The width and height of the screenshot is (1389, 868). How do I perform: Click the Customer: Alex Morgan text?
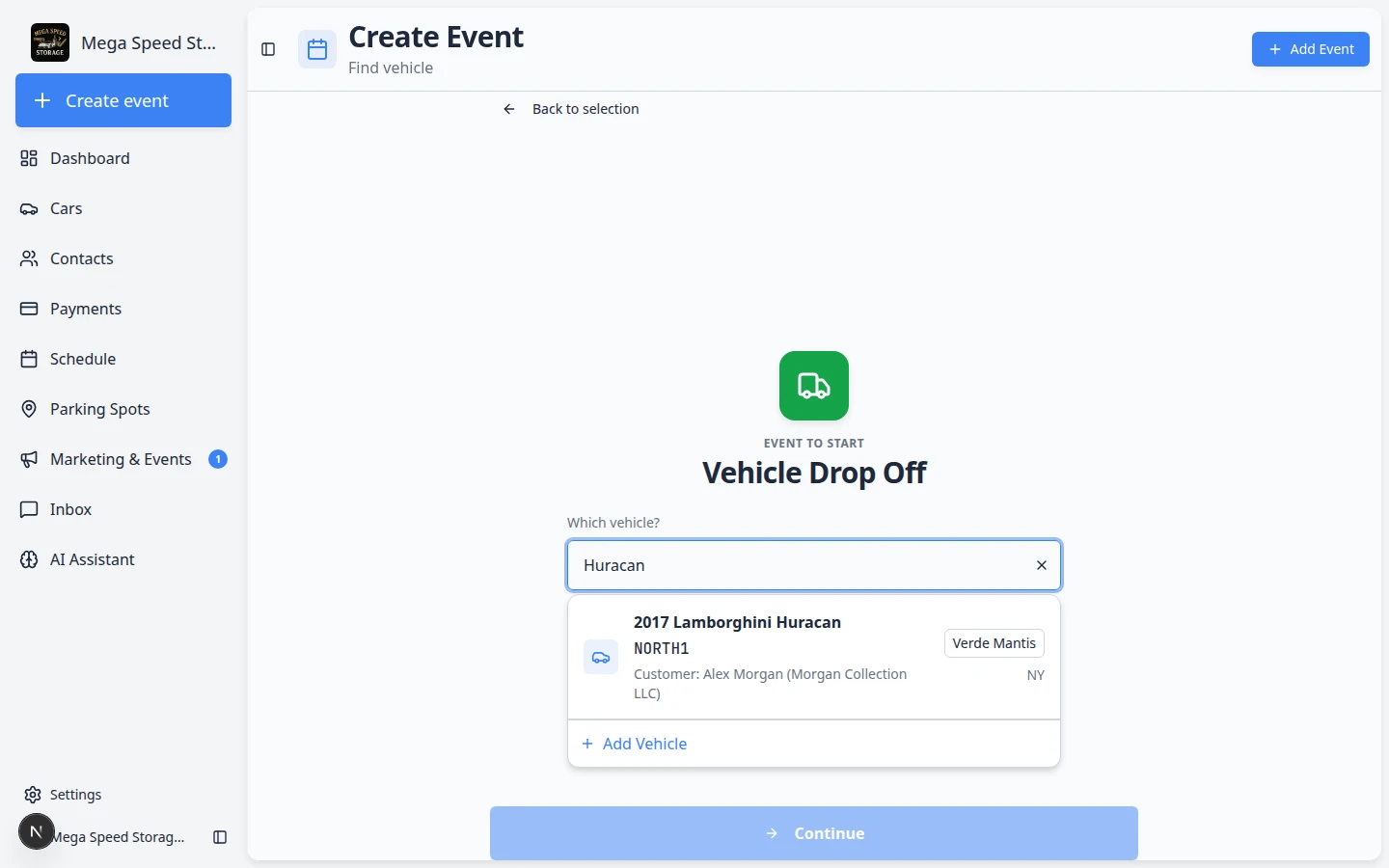pos(770,684)
